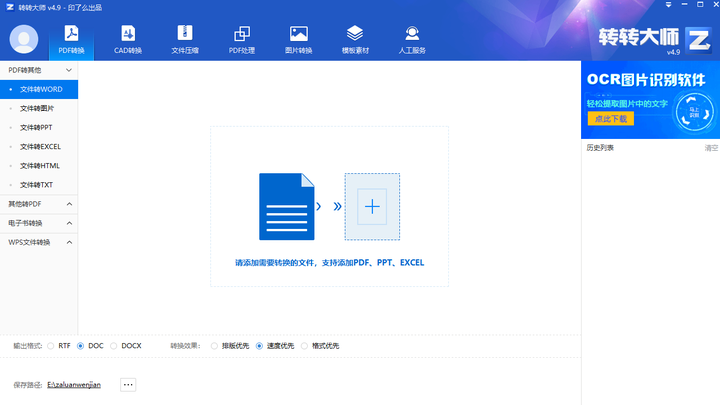The height and width of the screenshot is (405, 720).
Task: Select 文件转HTML in sidebar
Action: pyautogui.click(x=39, y=166)
